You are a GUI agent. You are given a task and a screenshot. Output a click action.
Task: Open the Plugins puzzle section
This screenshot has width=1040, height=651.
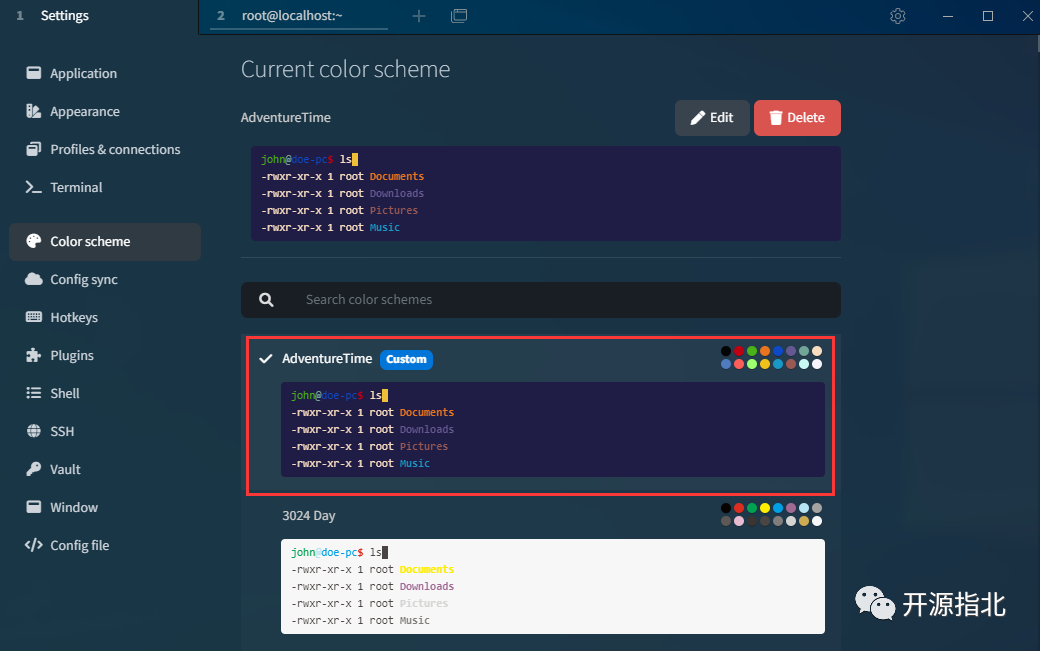point(71,355)
